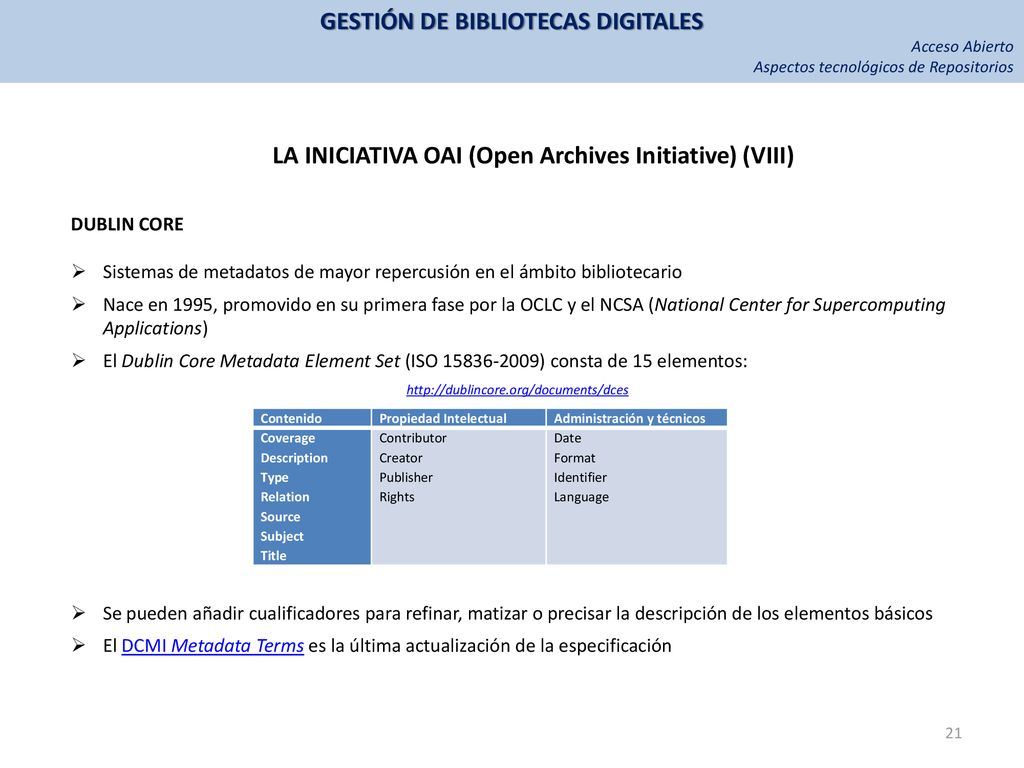
Task: Click the 'Language' table entry
Action: tap(581, 497)
